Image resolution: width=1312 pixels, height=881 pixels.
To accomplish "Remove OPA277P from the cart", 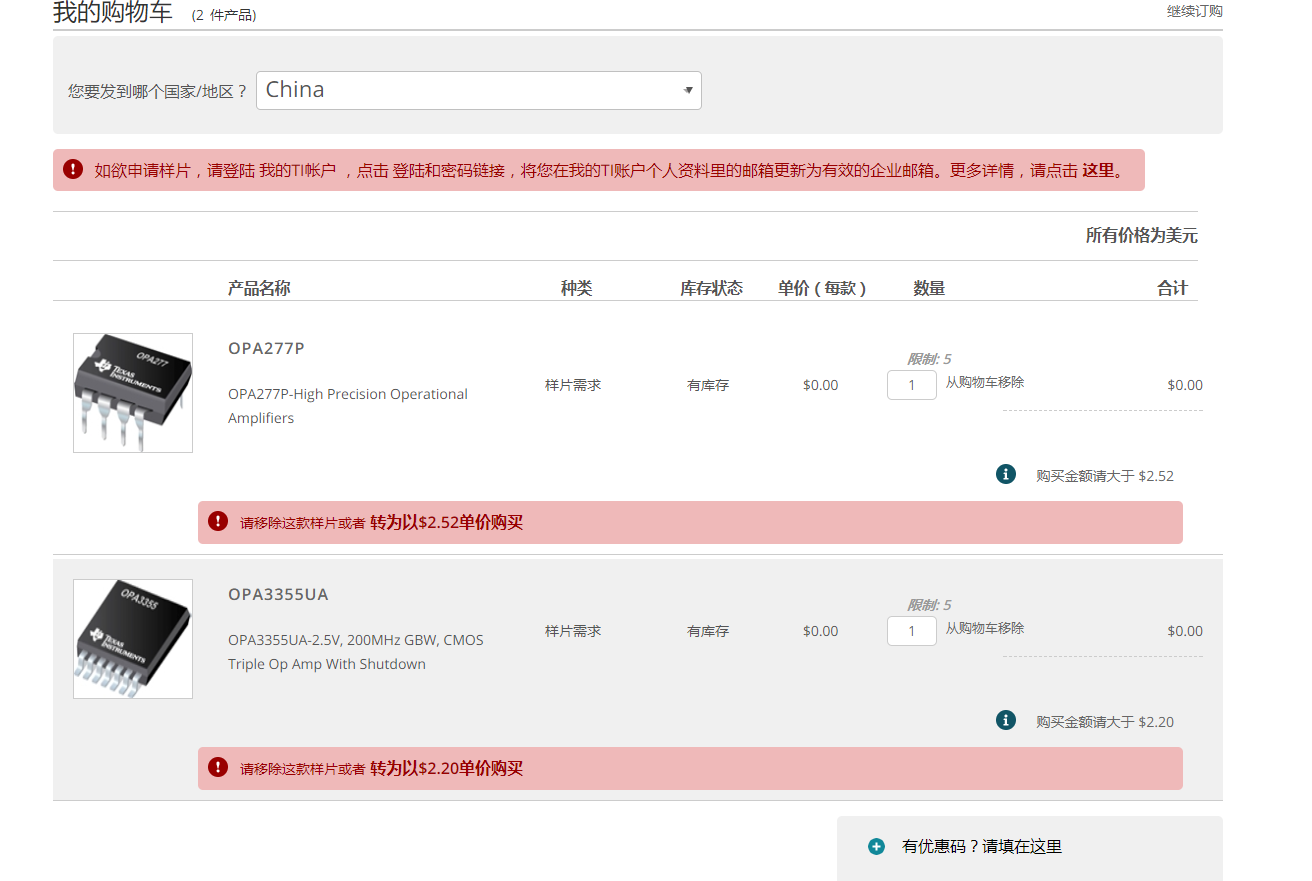I will point(985,382).
